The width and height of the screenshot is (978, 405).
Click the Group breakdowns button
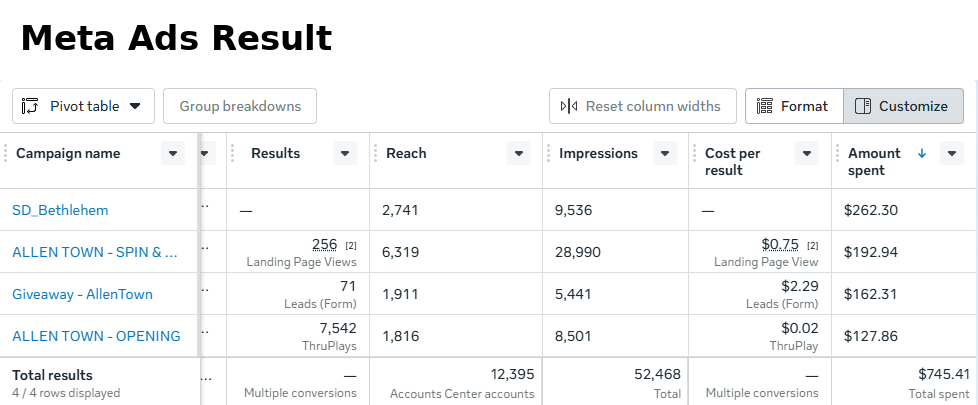tap(240, 106)
